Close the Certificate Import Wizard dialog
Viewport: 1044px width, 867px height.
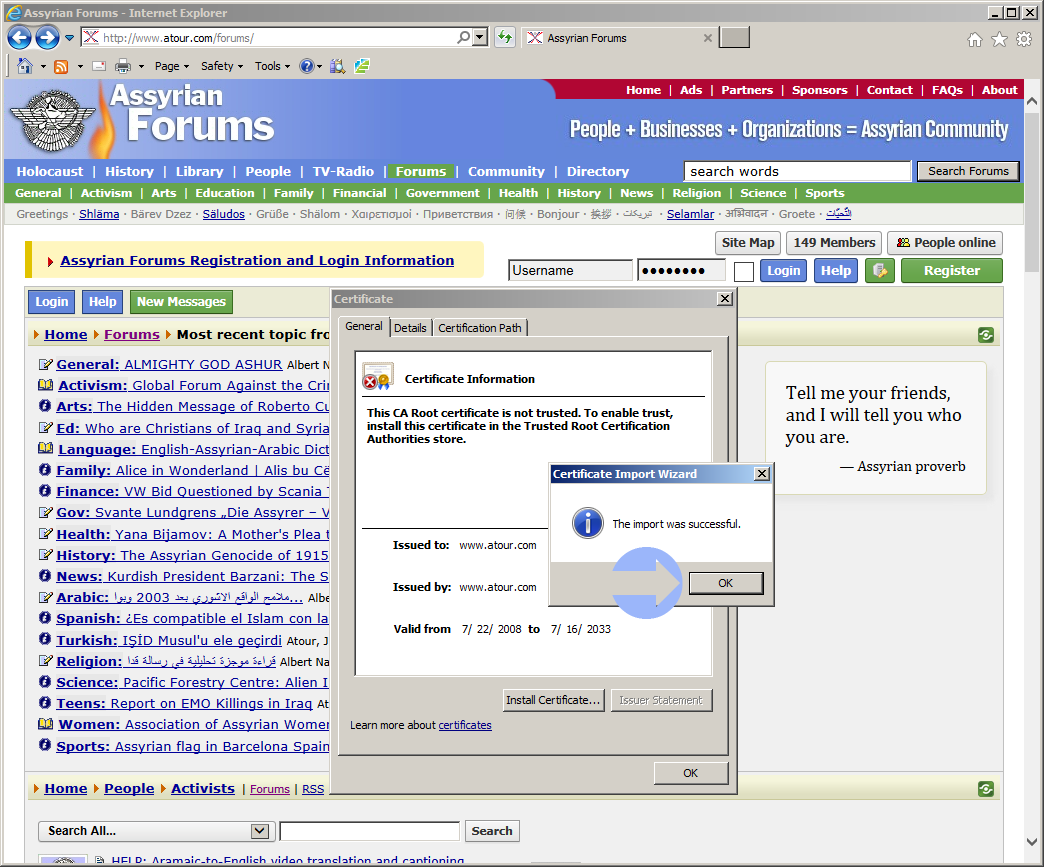[762, 473]
